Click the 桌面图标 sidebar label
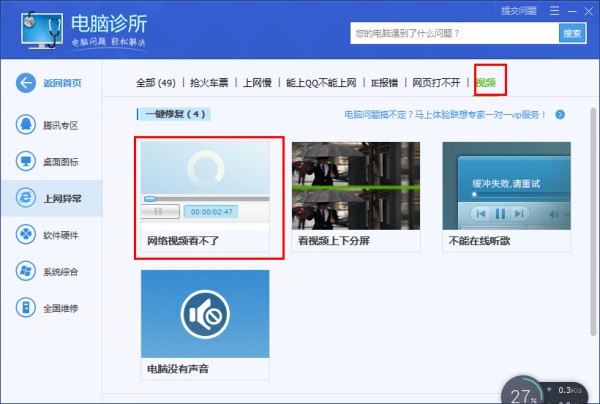 (60, 162)
